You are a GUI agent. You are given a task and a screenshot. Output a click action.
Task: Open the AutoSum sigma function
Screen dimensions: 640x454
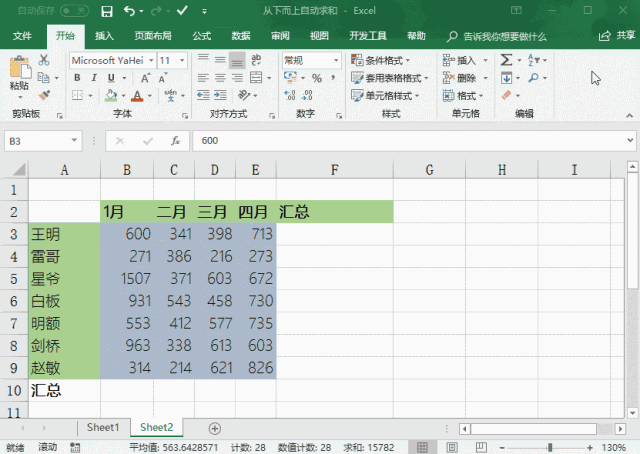click(x=506, y=60)
